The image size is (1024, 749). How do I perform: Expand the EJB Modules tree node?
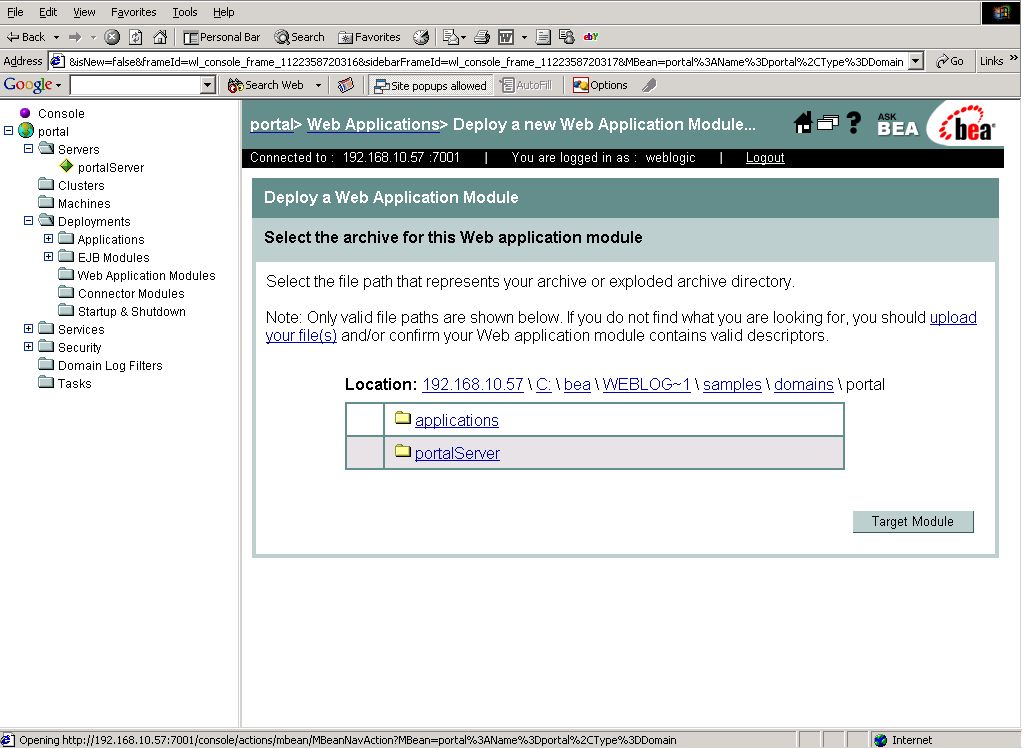[x=48, y=257]
